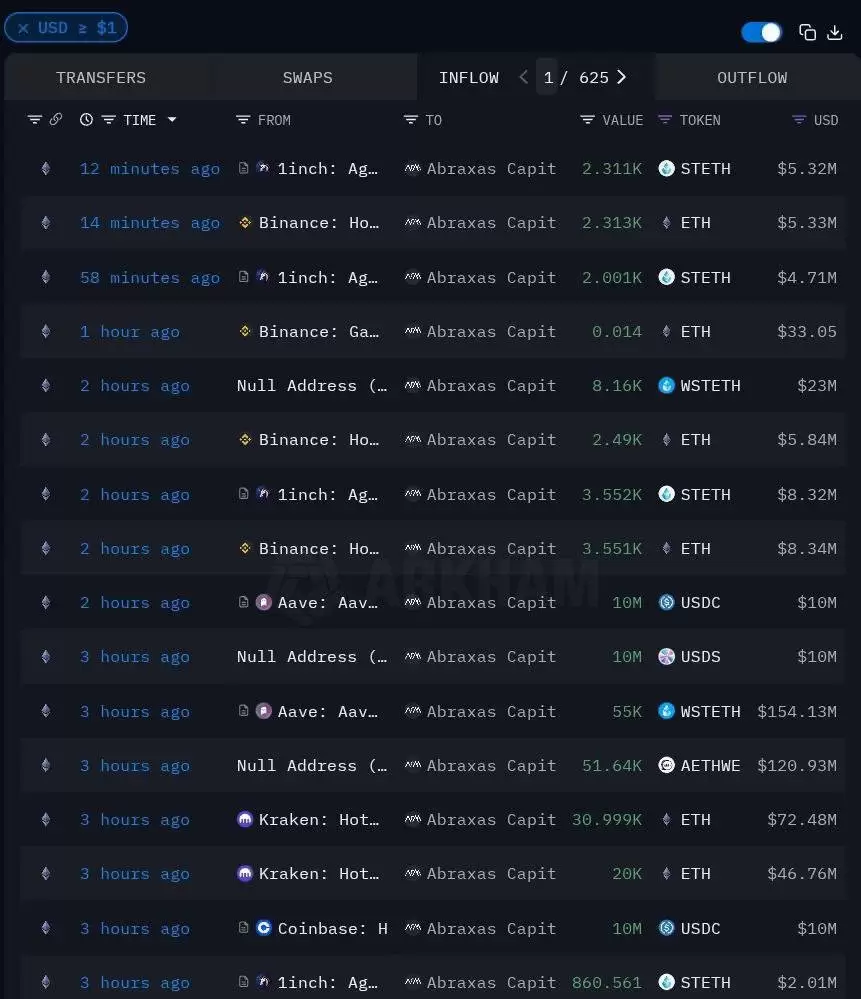Viewport: 861px width, 999px height.
Task: Open the '12 minutes ago' transaction link
Action: coord(150,169)
